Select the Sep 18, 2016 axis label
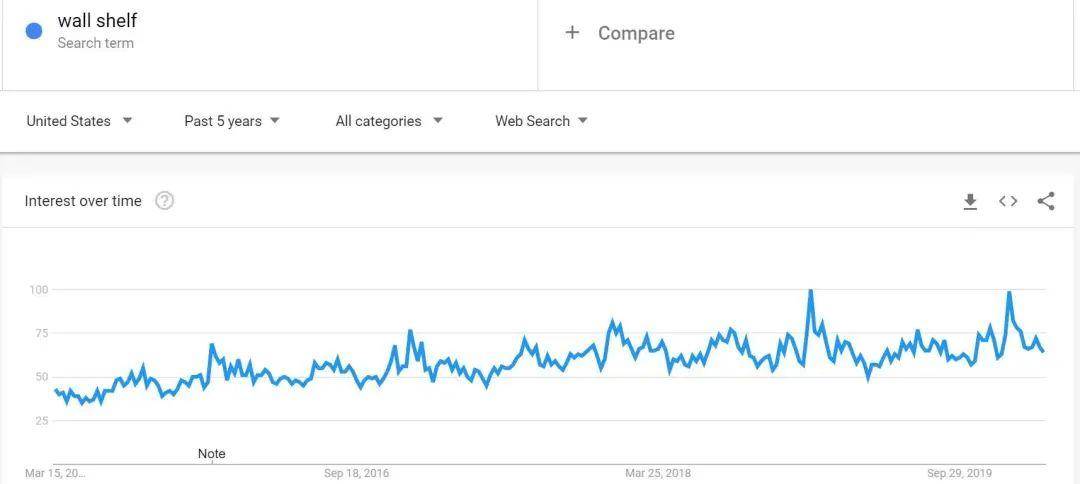 click(356, 473)
